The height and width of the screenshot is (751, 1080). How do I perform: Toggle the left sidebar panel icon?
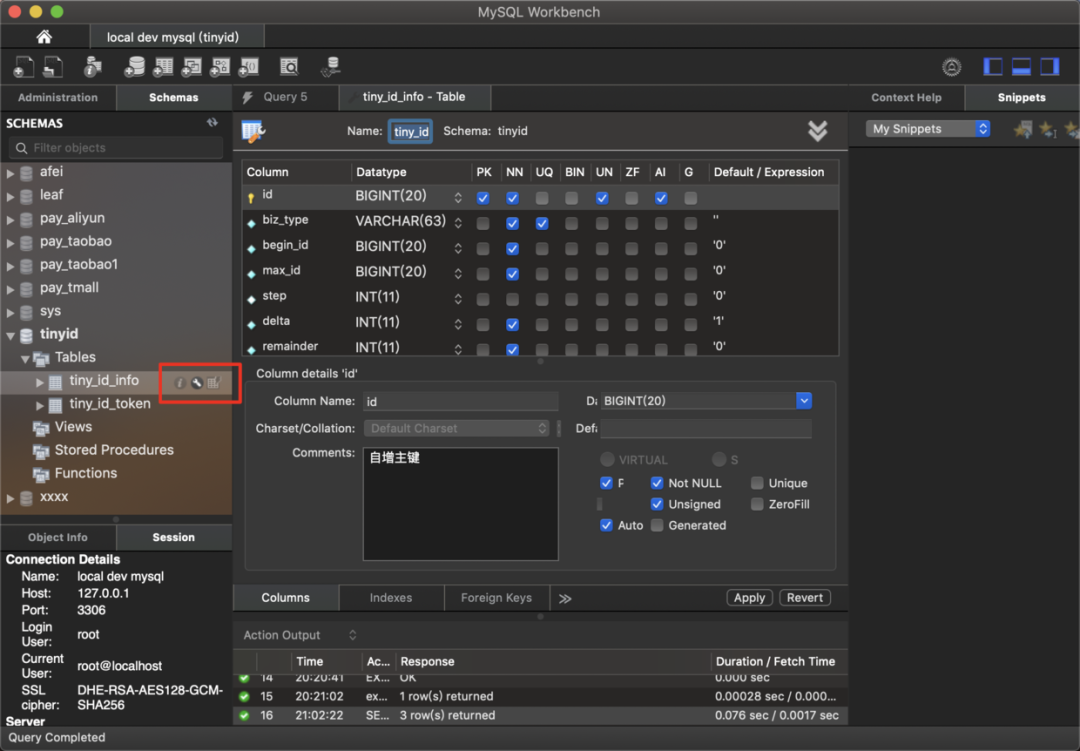(993, 67)
